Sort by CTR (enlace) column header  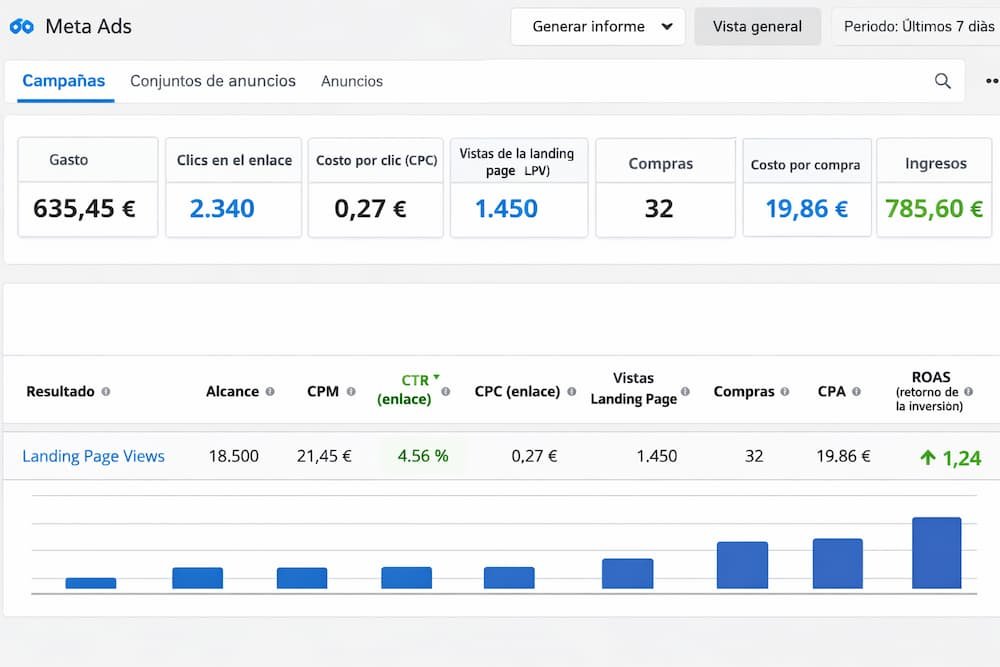click(405, 390)
